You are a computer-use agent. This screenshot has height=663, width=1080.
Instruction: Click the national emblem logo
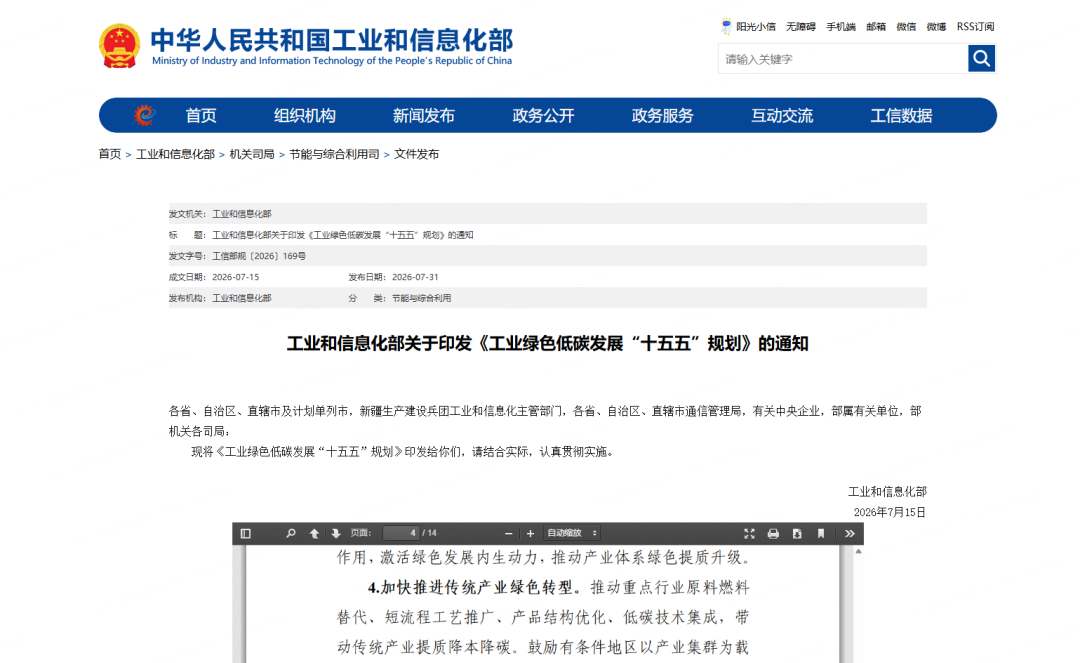point(119,45)
